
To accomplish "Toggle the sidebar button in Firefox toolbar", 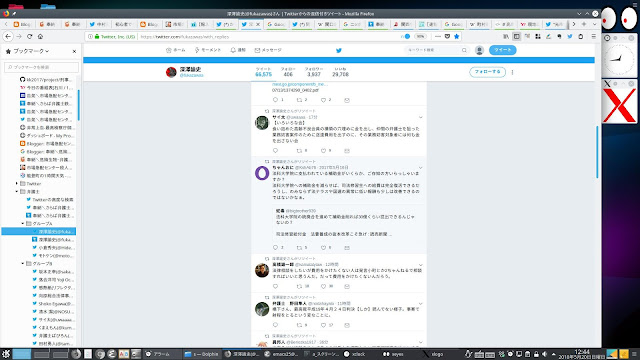I will (x=516, y=36).
